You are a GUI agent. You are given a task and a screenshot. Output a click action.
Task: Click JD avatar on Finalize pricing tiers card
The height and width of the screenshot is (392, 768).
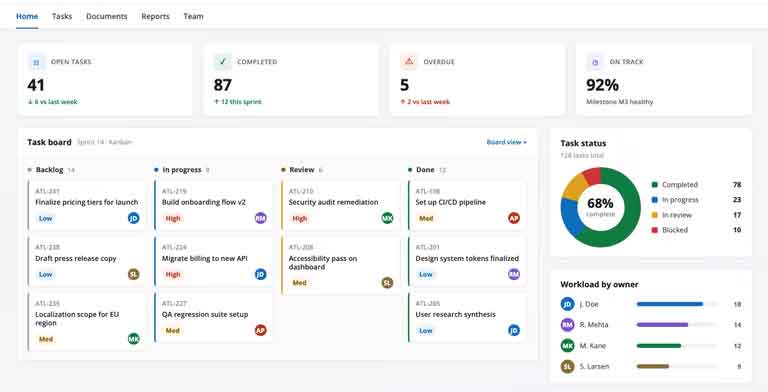(134, 218)
